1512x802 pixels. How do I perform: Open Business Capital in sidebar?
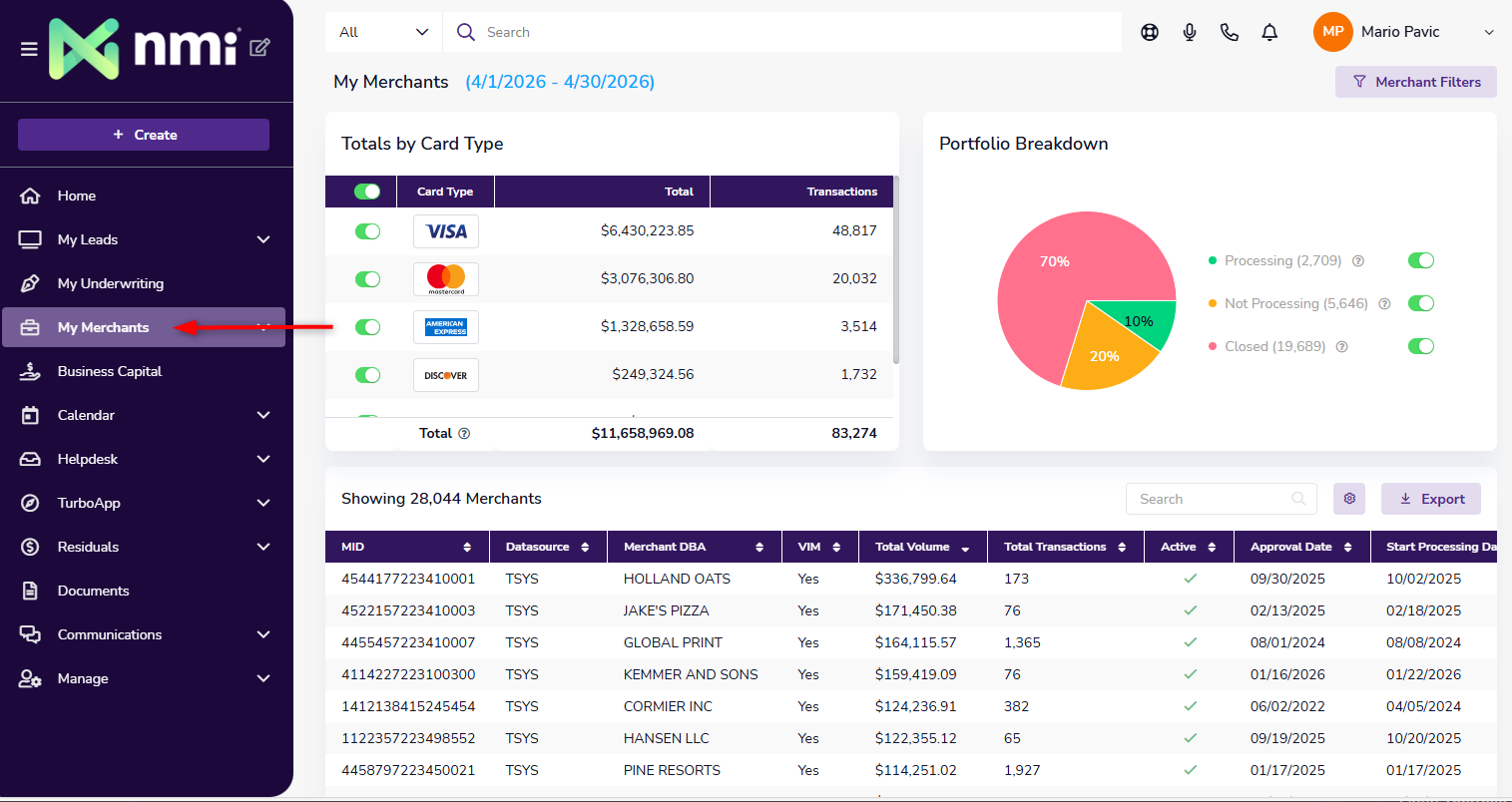pyautogui.click(x=110, y=371)
